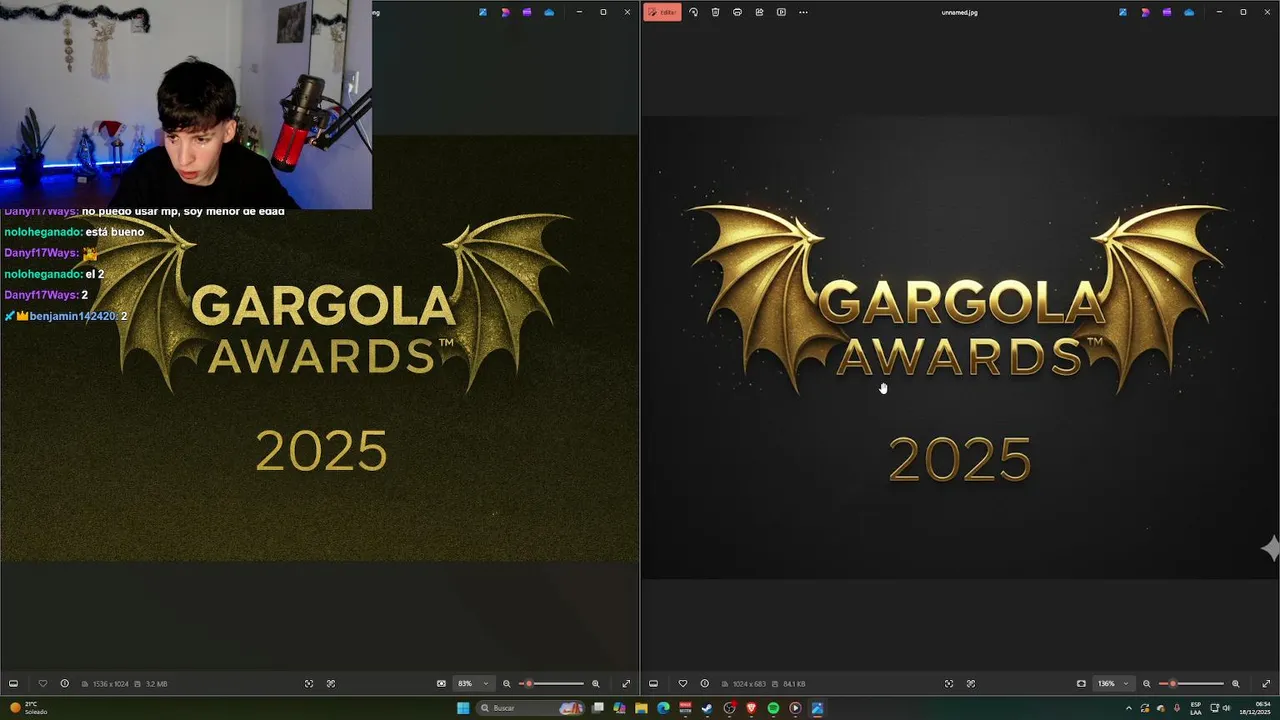Zoom in using plus magnifier in left window
Image resolution: width=1280 pixels, height=720 pixels.
coord(596,684)
